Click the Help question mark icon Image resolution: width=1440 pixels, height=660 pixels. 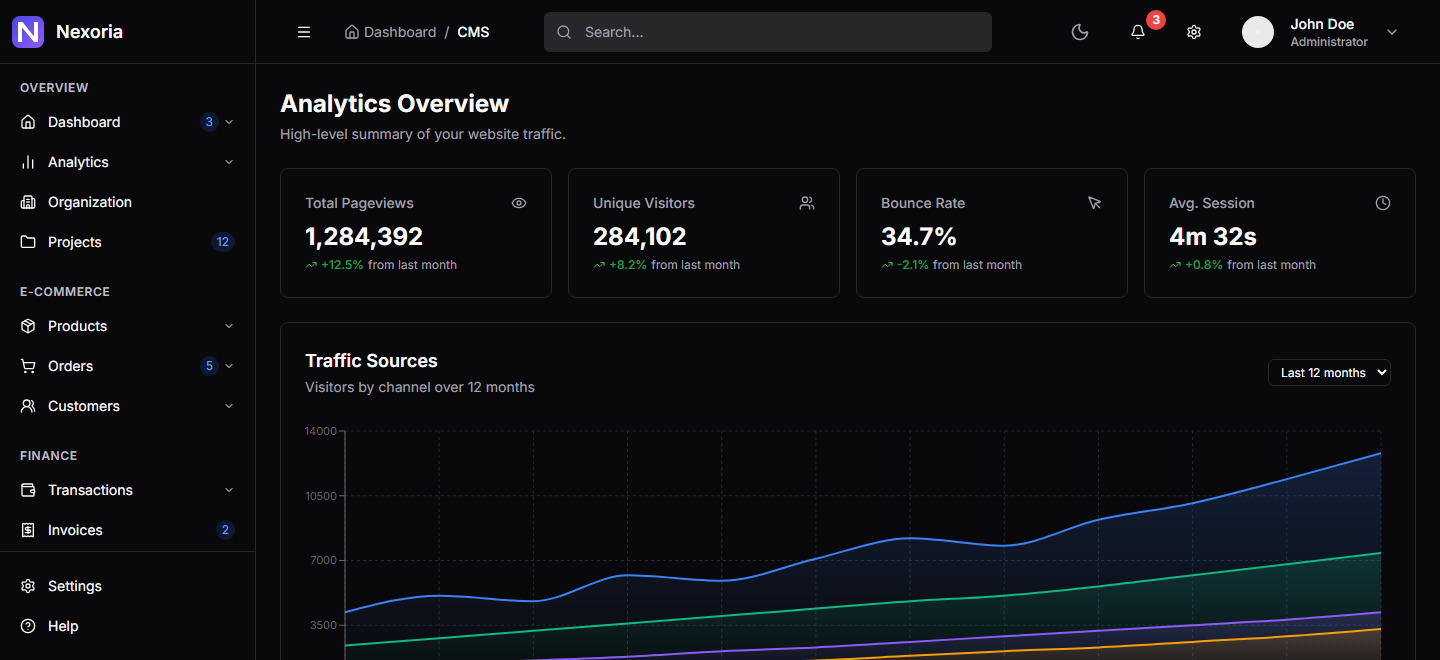tap(28, 626)
